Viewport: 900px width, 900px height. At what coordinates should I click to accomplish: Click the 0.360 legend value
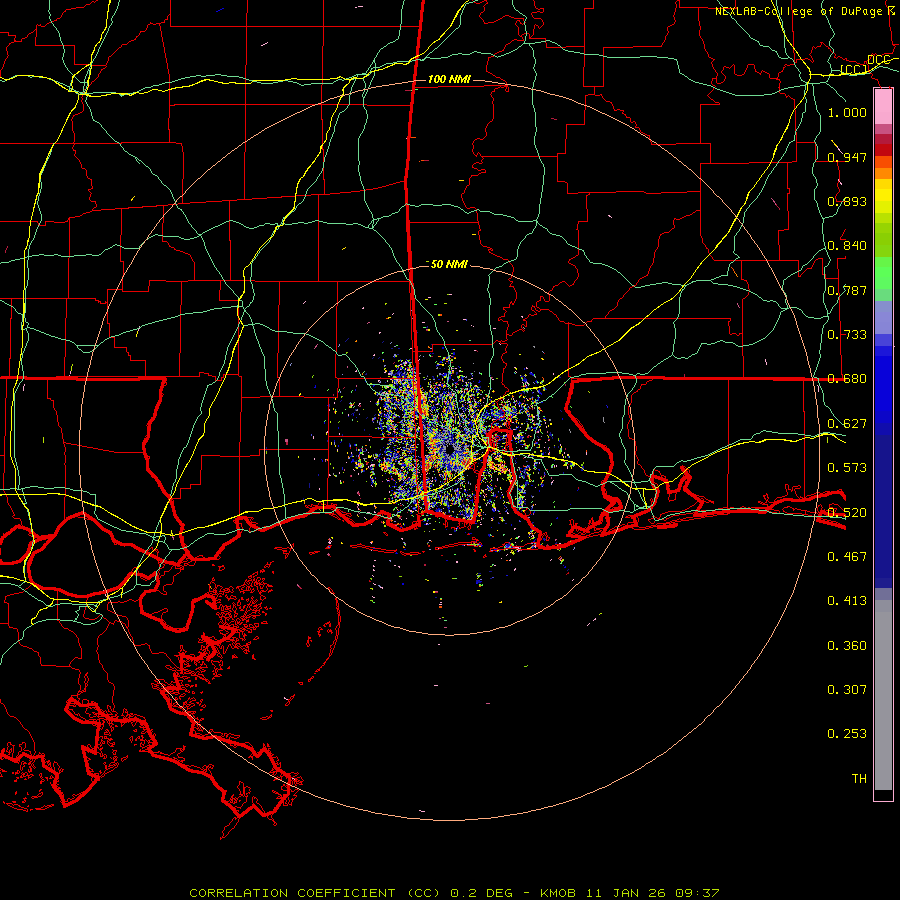847,646
